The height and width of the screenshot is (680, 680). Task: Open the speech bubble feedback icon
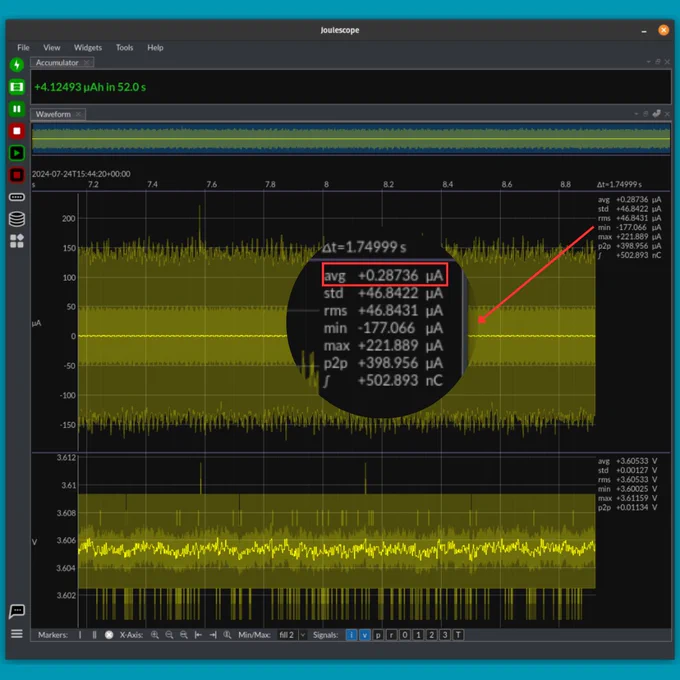coord(16,611)
